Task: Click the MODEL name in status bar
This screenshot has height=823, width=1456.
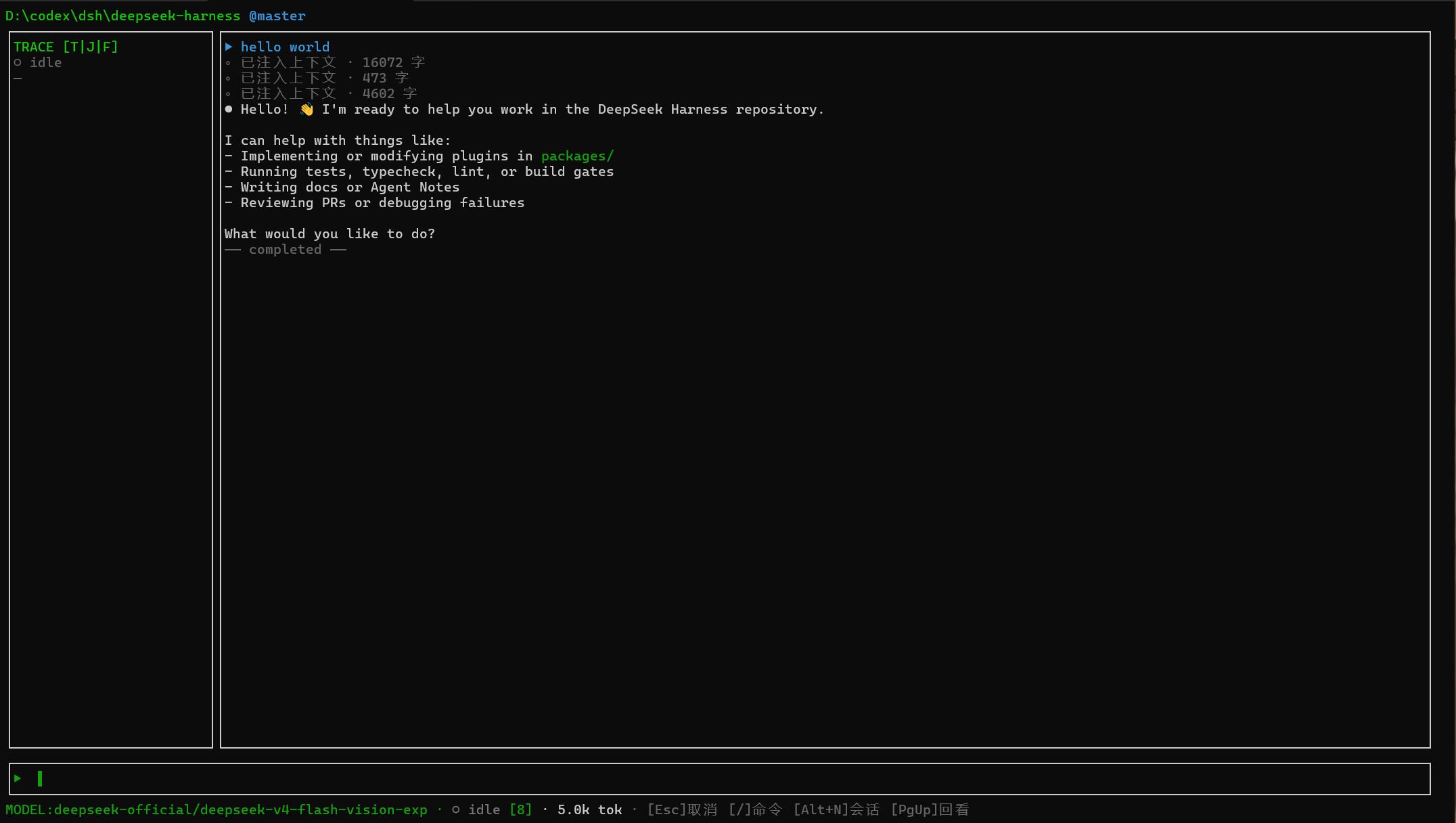Action: coord(217,809)
